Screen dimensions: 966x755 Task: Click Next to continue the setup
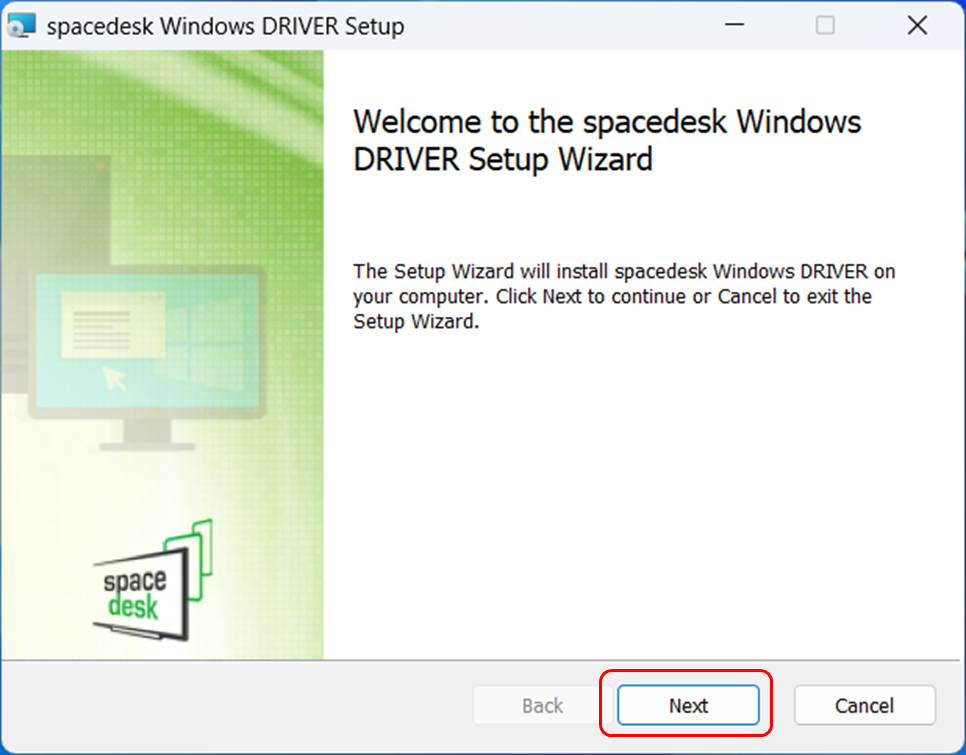coord(688,705)
